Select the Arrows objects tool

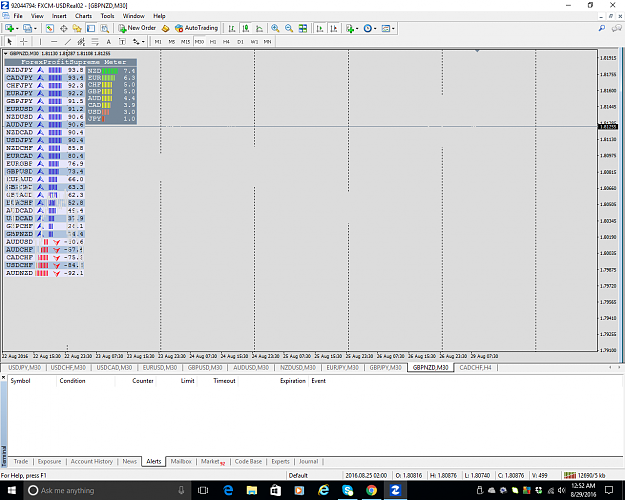click(136, 41)
